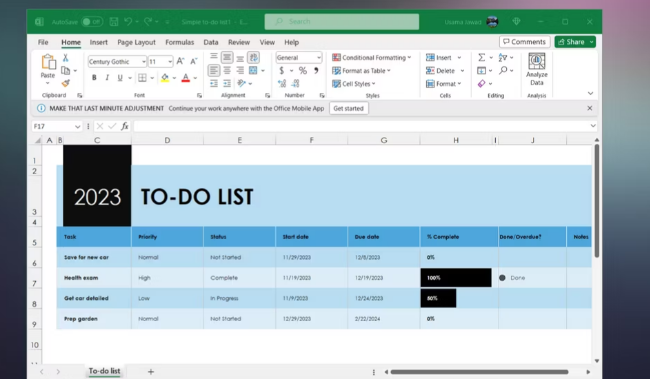The width and height of the screenshot is (650, 379).
Task: Click in the Search box
Action: 342,22
